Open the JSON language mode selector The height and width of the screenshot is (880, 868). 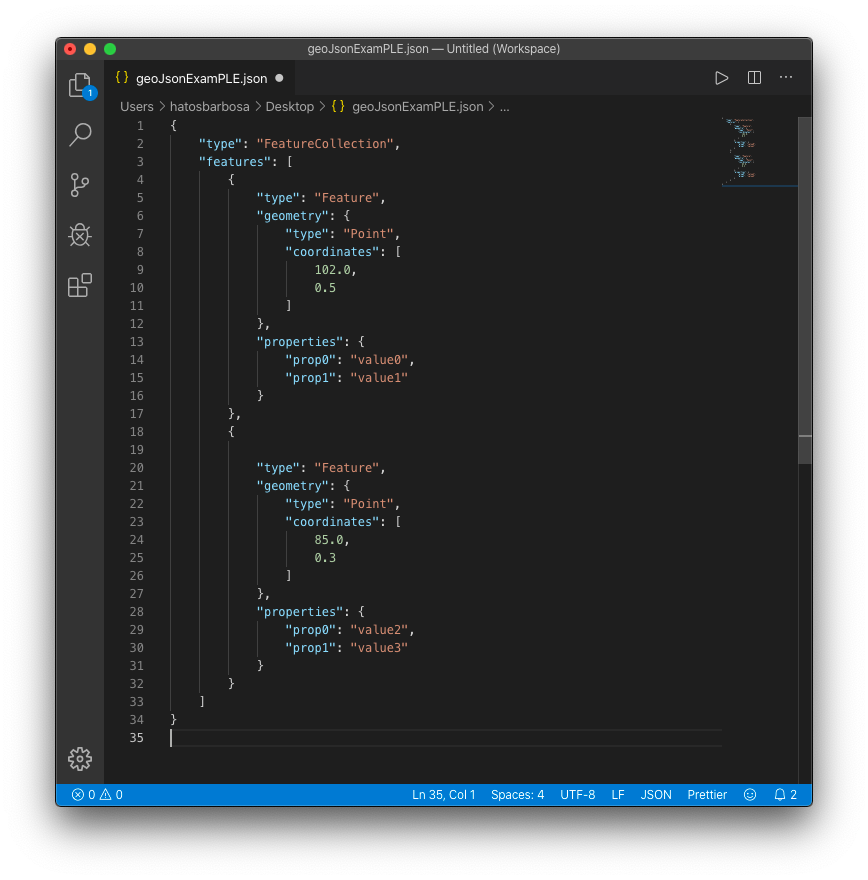pyautogui.click(x=655, y=794)
